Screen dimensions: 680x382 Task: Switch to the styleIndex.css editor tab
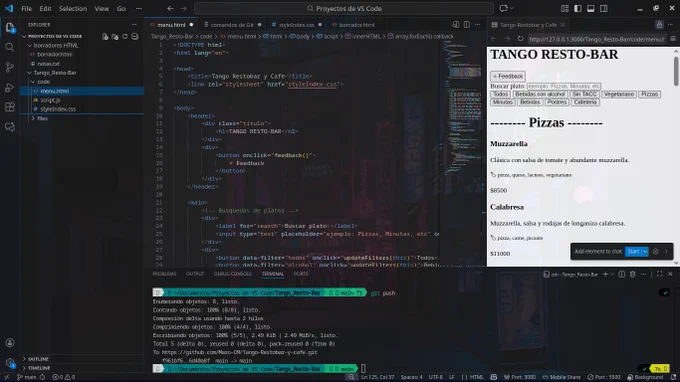pos(297,25)
